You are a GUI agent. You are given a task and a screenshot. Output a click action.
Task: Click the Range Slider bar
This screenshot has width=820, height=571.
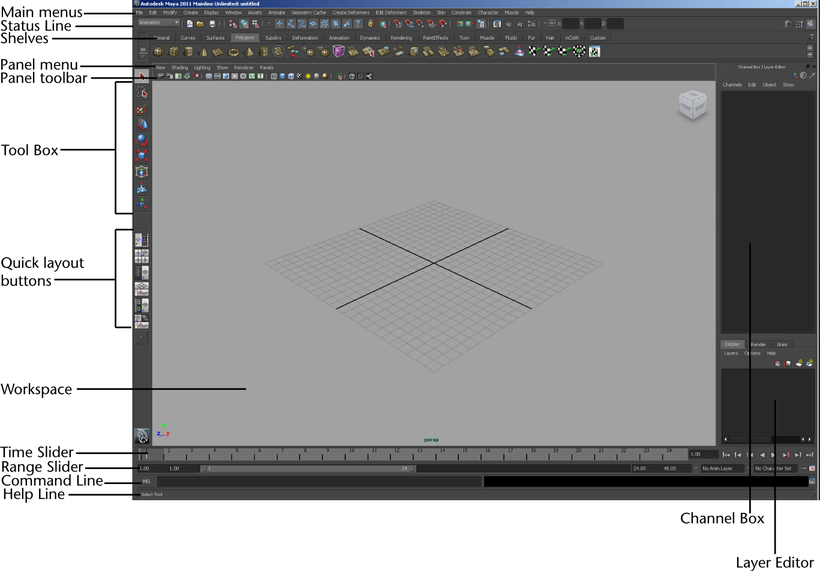309,469
